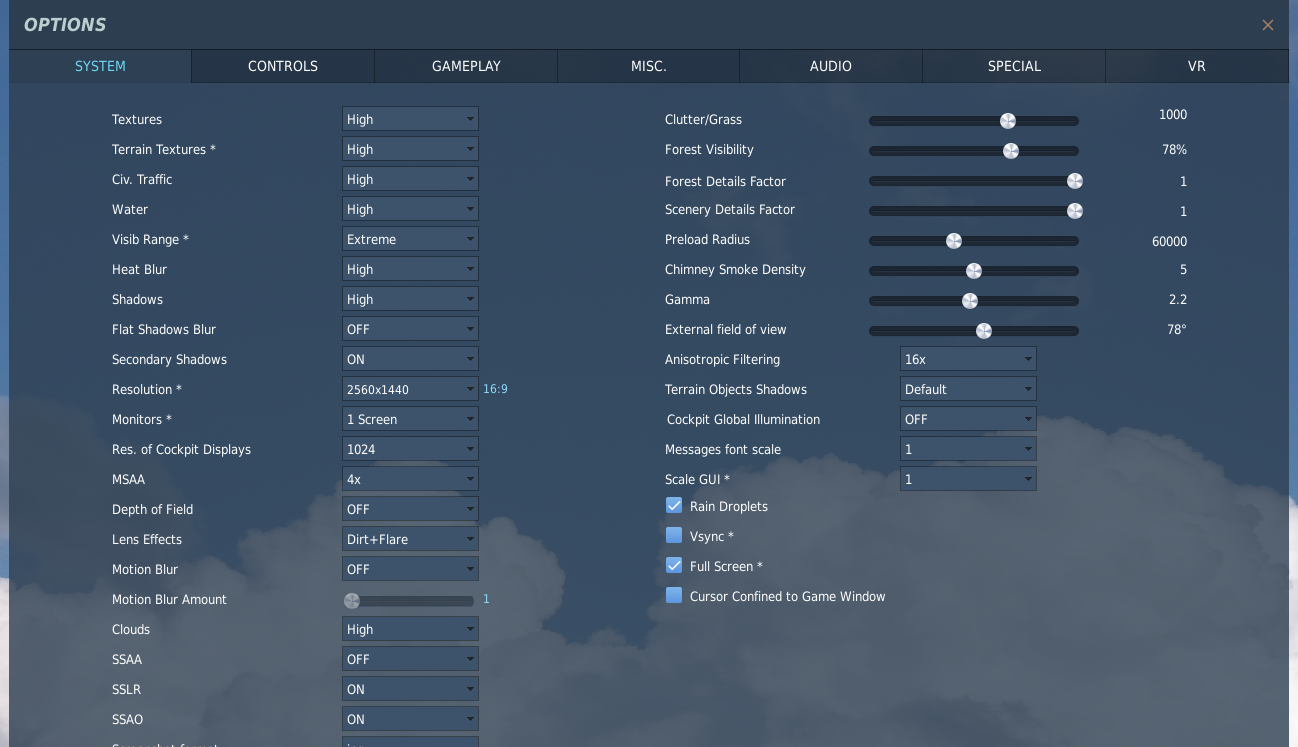Screen dimensions: 1298x747
Task: Click the Preload Radius value 60000
Action: tap(1169, 241)
